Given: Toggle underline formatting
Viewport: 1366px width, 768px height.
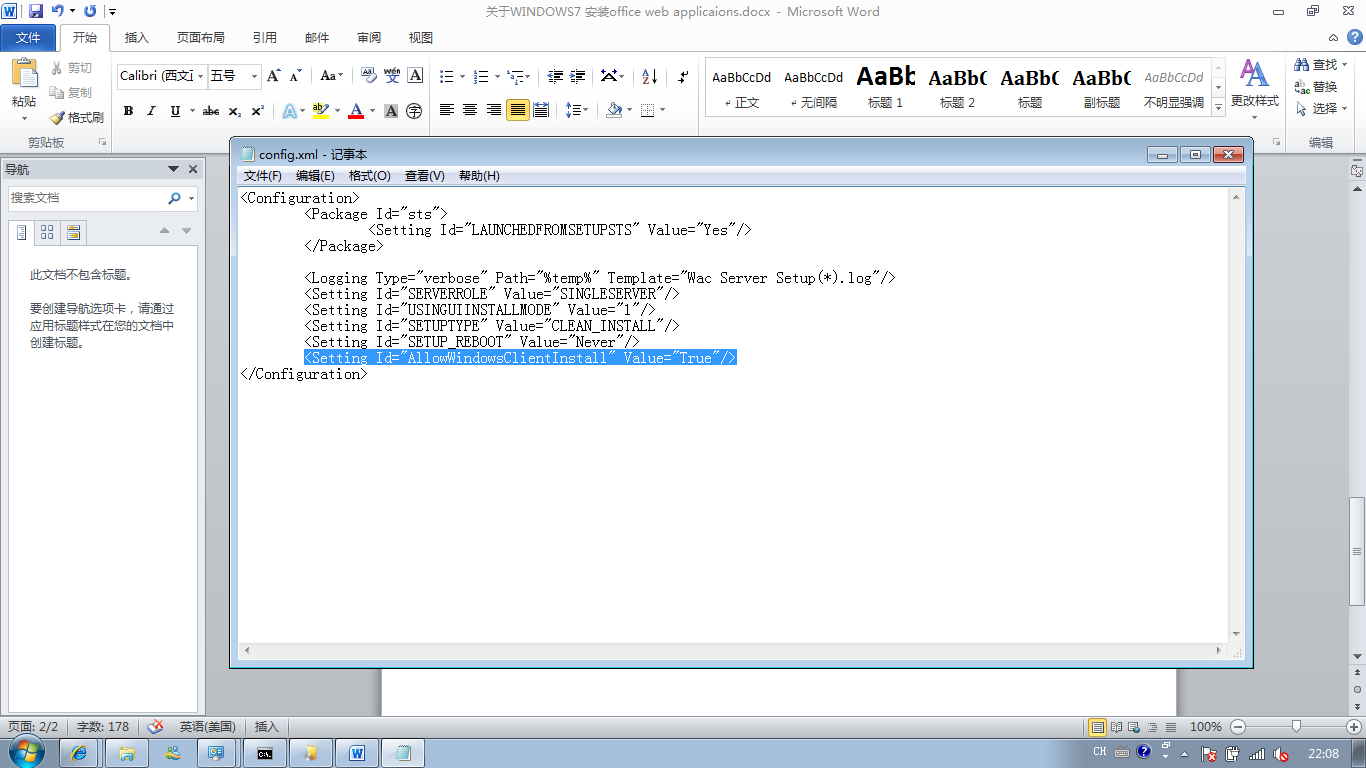Looking at the screenshot, I should [175, 111].
